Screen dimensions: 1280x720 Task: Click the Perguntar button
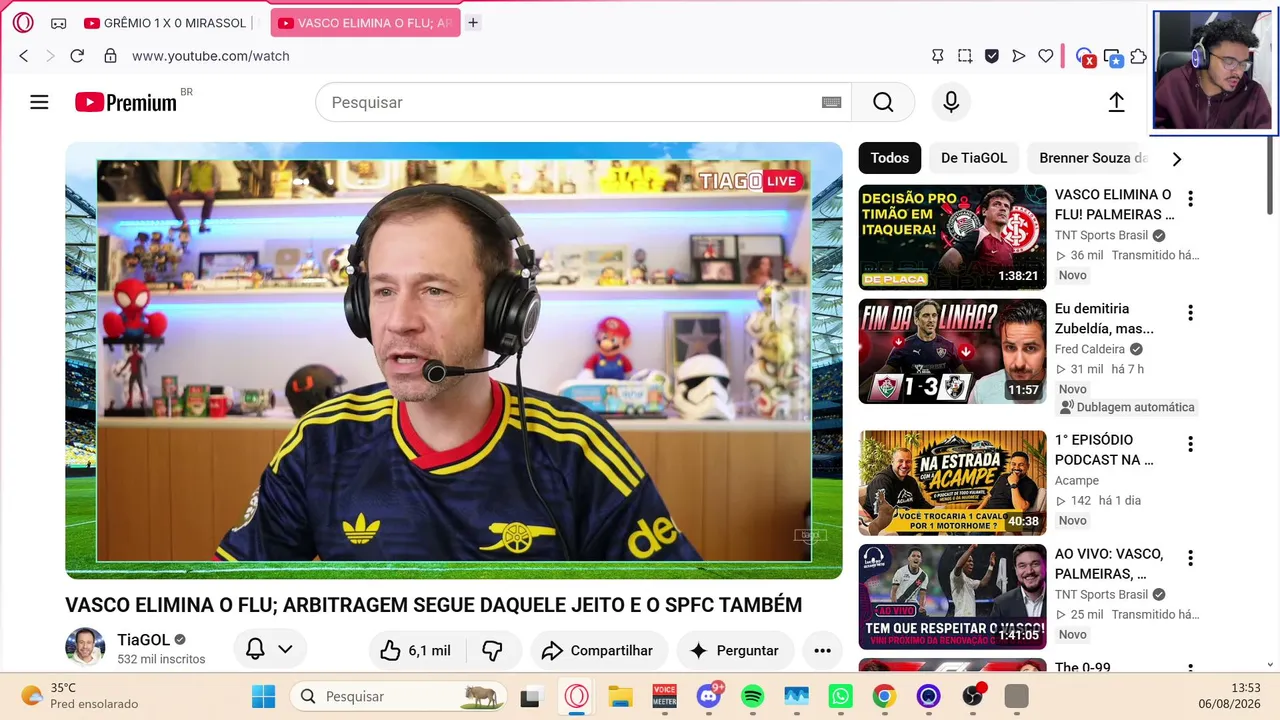click(735, 650)
